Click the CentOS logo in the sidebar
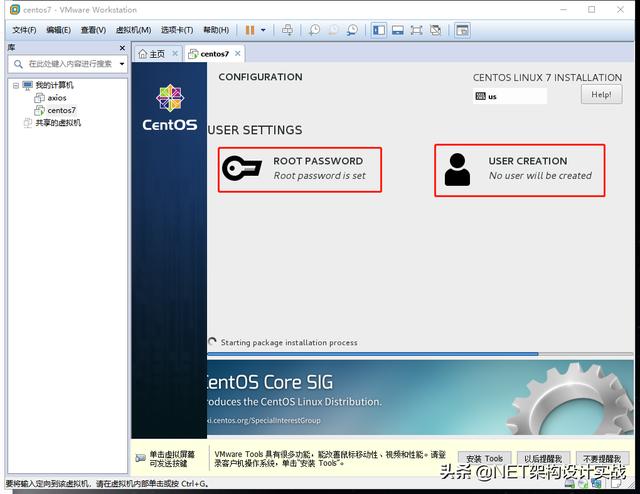This screenshot has height=494, width=640. [170, 108]
